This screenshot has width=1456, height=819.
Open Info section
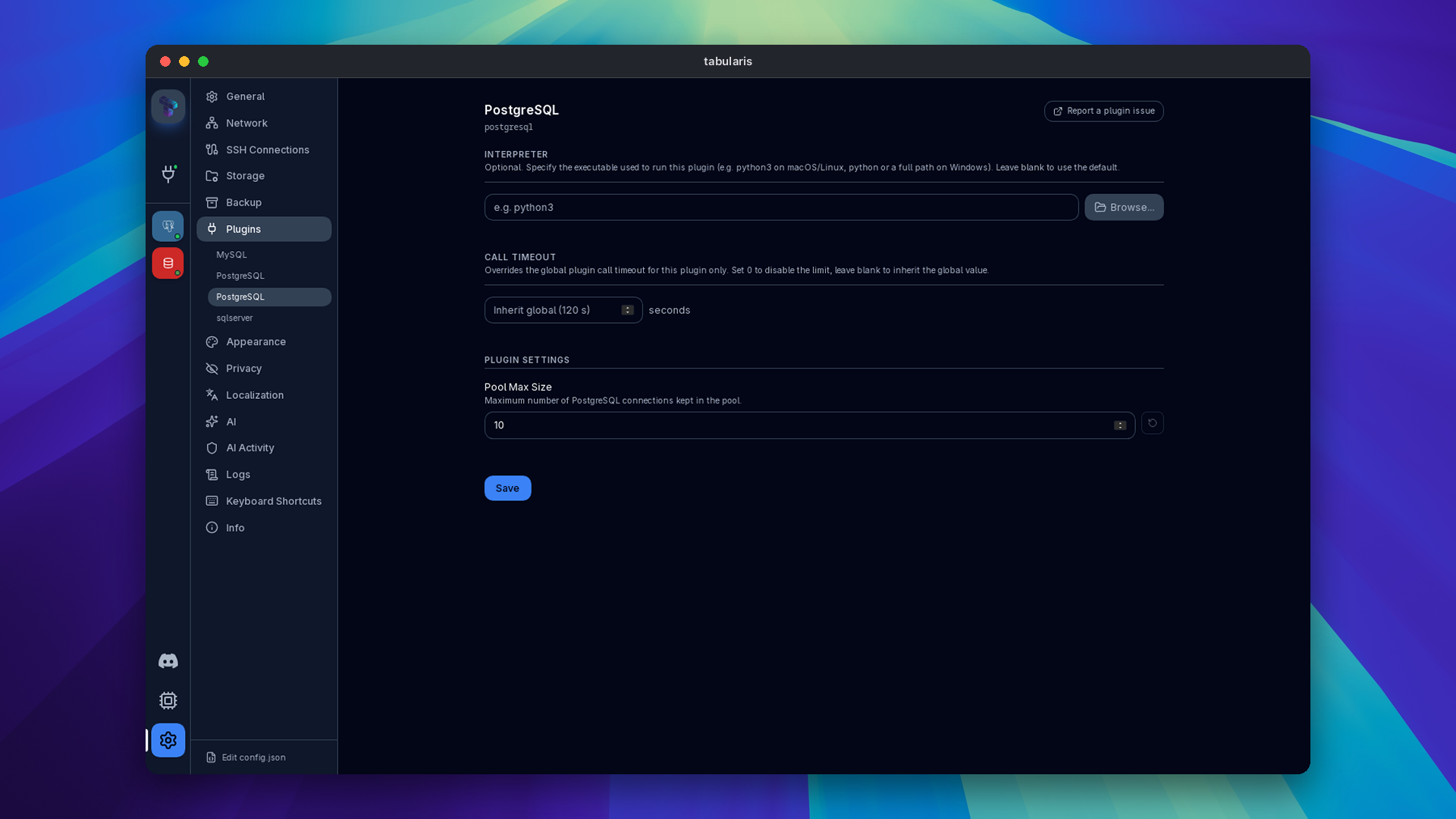click(x=264, y=528)
